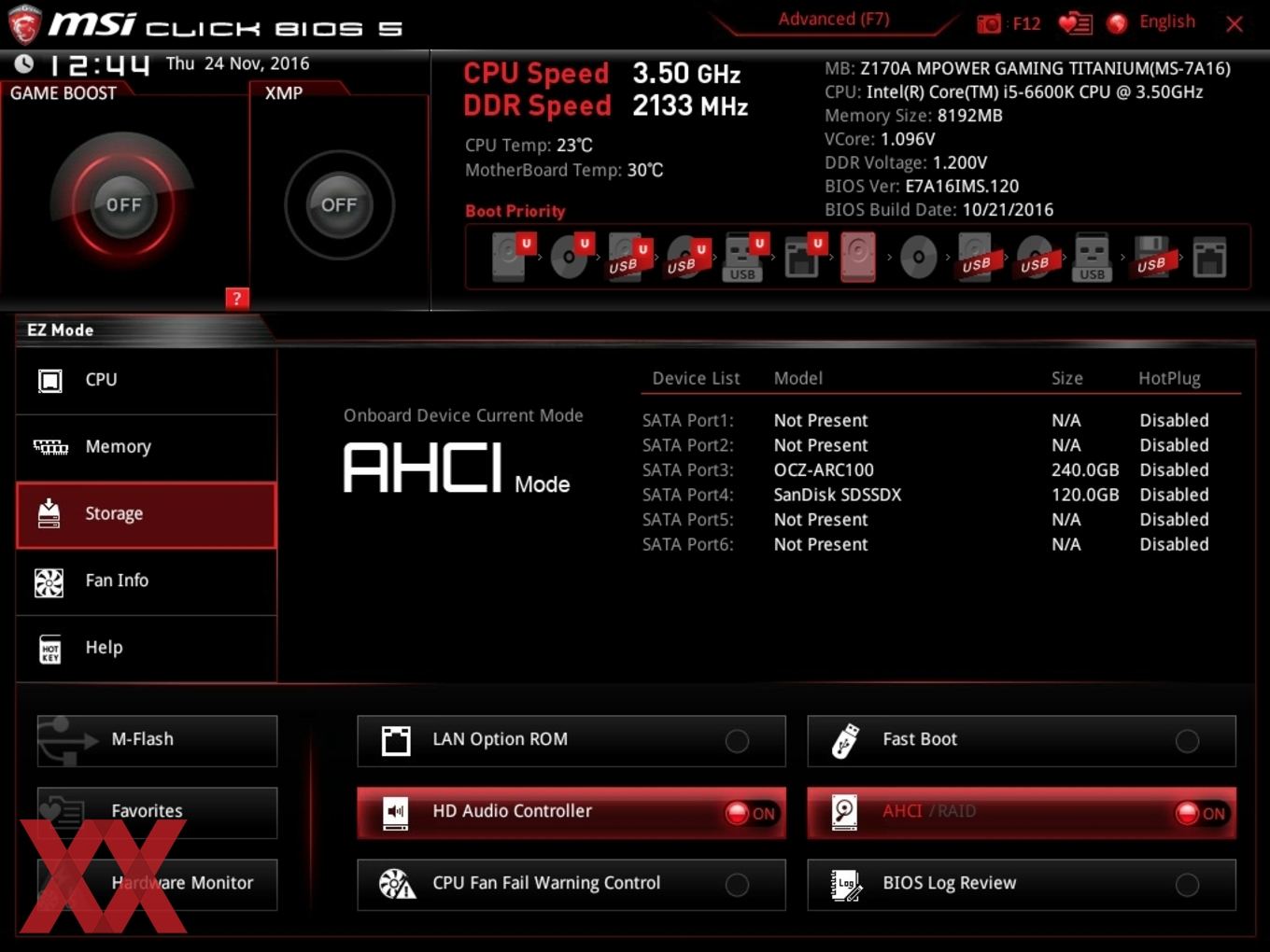This screenshot has width=1270, height=952.
Task: Select the red highlighted hard disk boot icon
Action: [859, 257]
